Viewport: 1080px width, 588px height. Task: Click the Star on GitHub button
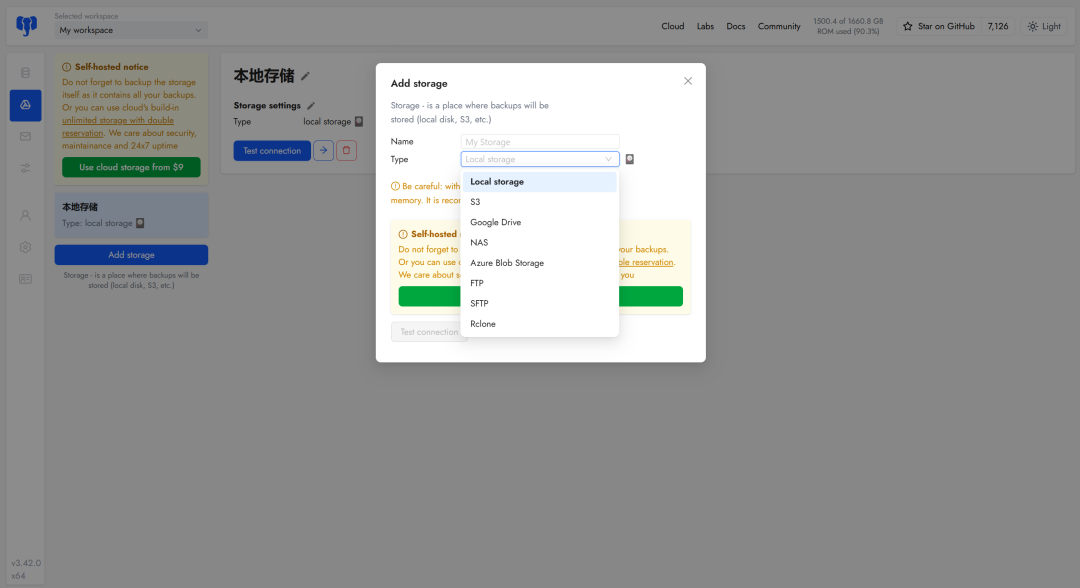[938, 26]
